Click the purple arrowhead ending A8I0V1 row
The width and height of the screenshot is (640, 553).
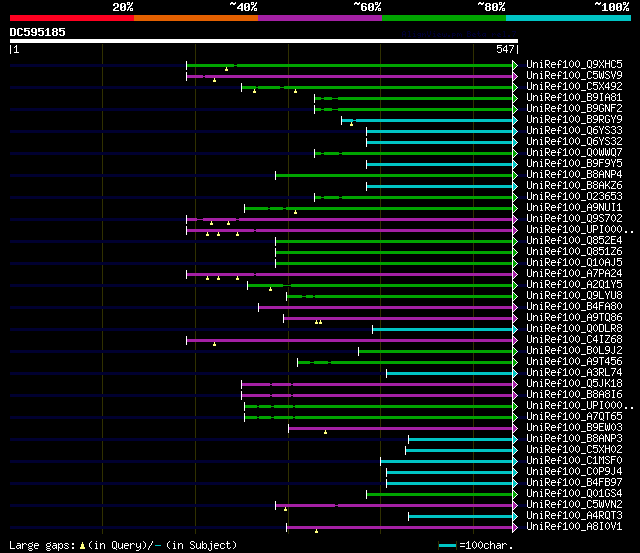pyautogui.click(x=515, y=528)
